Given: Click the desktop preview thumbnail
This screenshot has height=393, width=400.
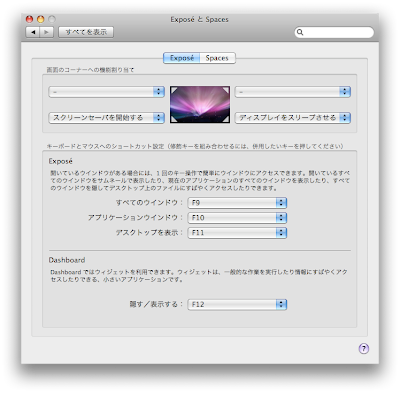Looking at the screenshot, I should (200, 105).
